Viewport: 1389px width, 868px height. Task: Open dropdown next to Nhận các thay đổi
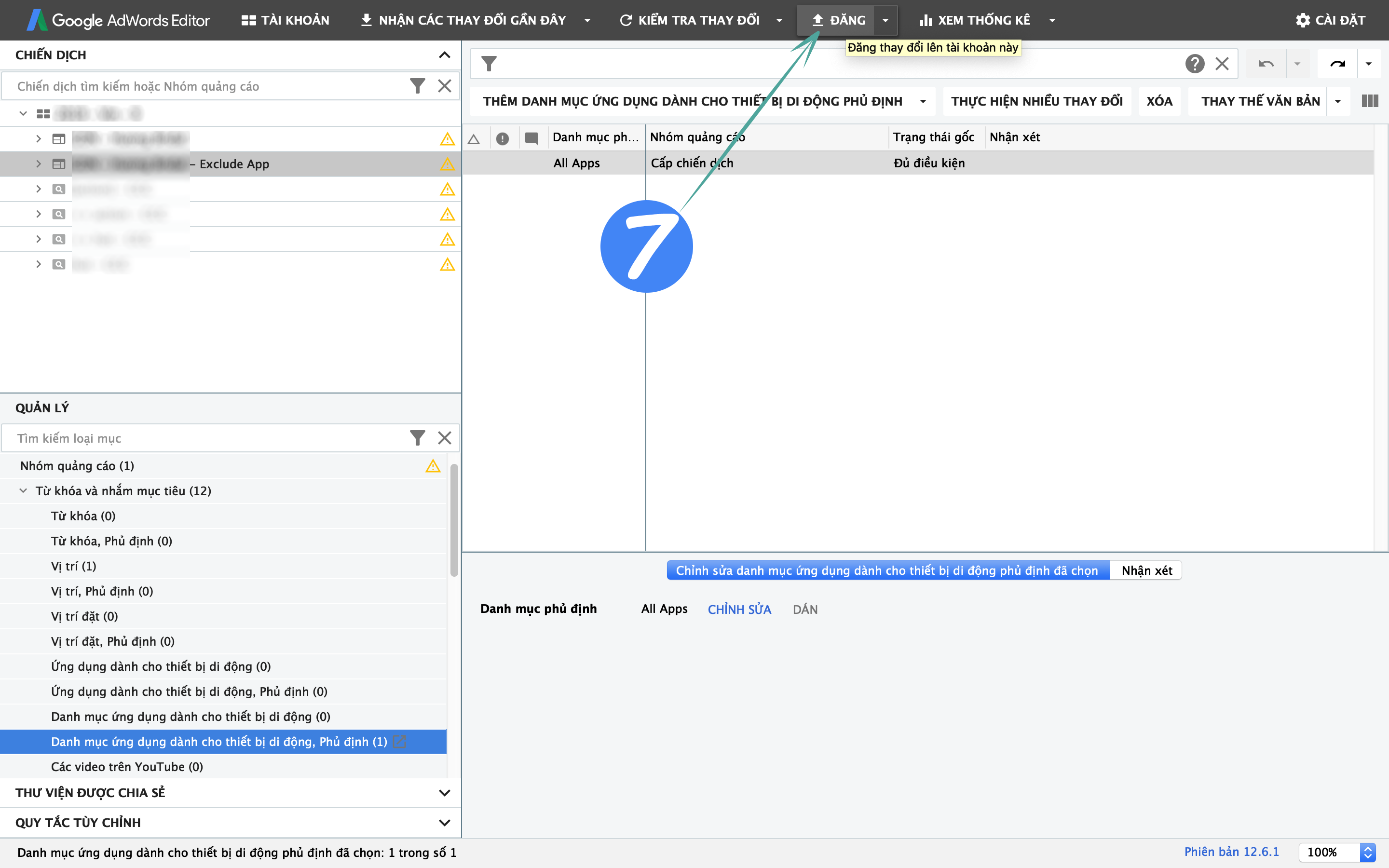(587, 20)
